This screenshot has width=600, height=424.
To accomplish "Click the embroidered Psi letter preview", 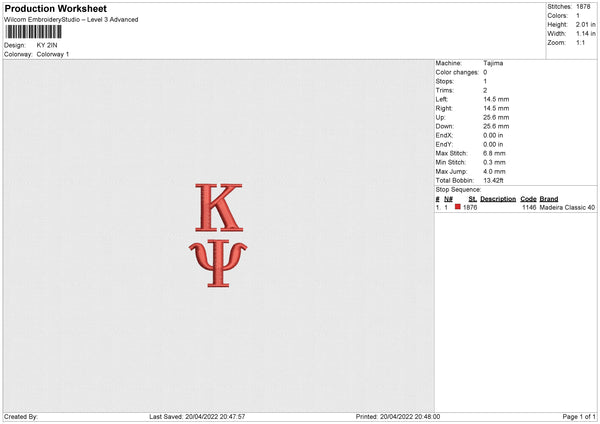I will pos(218,264).
